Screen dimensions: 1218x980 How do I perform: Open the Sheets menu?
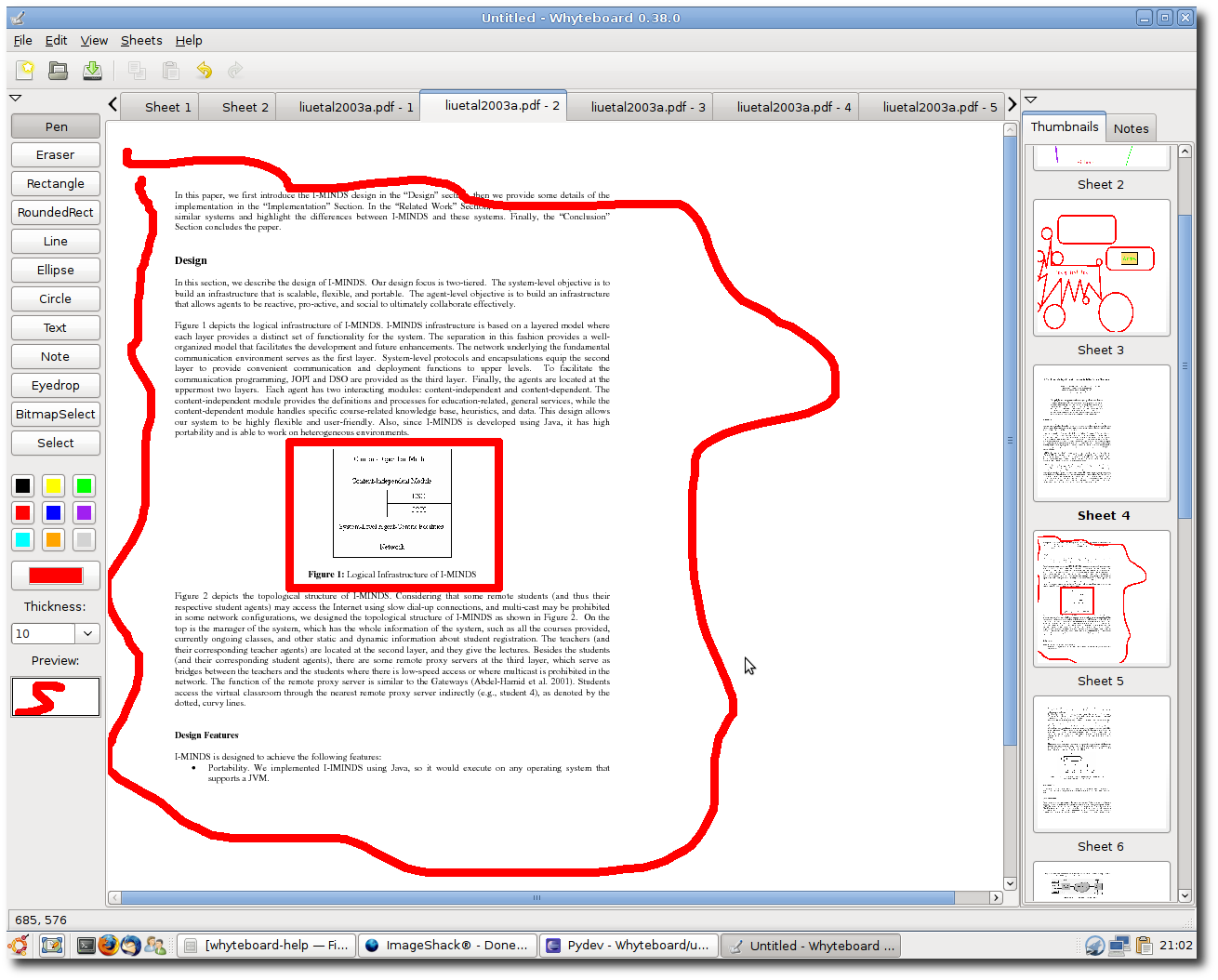(141, 41)
